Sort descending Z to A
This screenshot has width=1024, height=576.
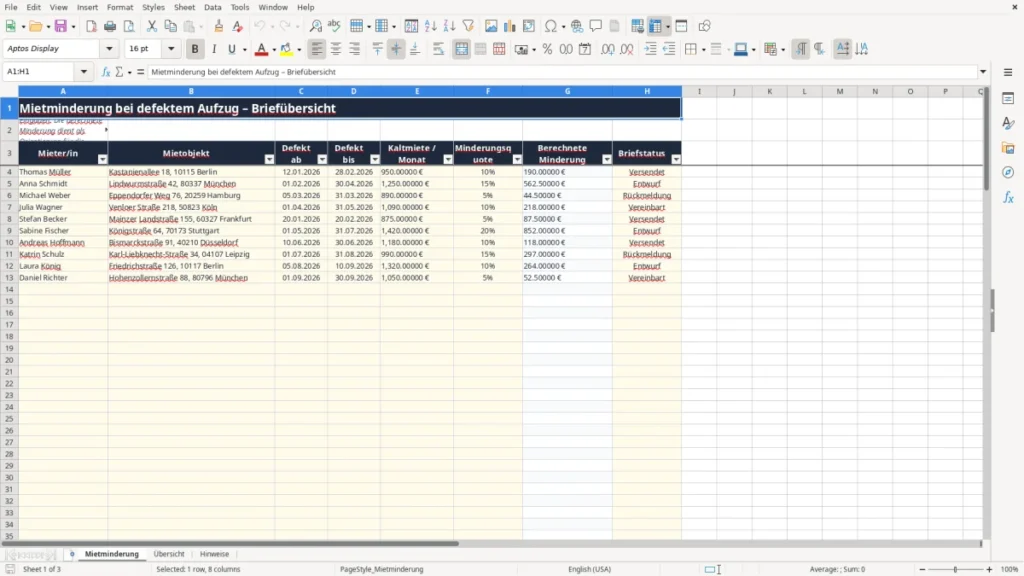coord(449,26)
